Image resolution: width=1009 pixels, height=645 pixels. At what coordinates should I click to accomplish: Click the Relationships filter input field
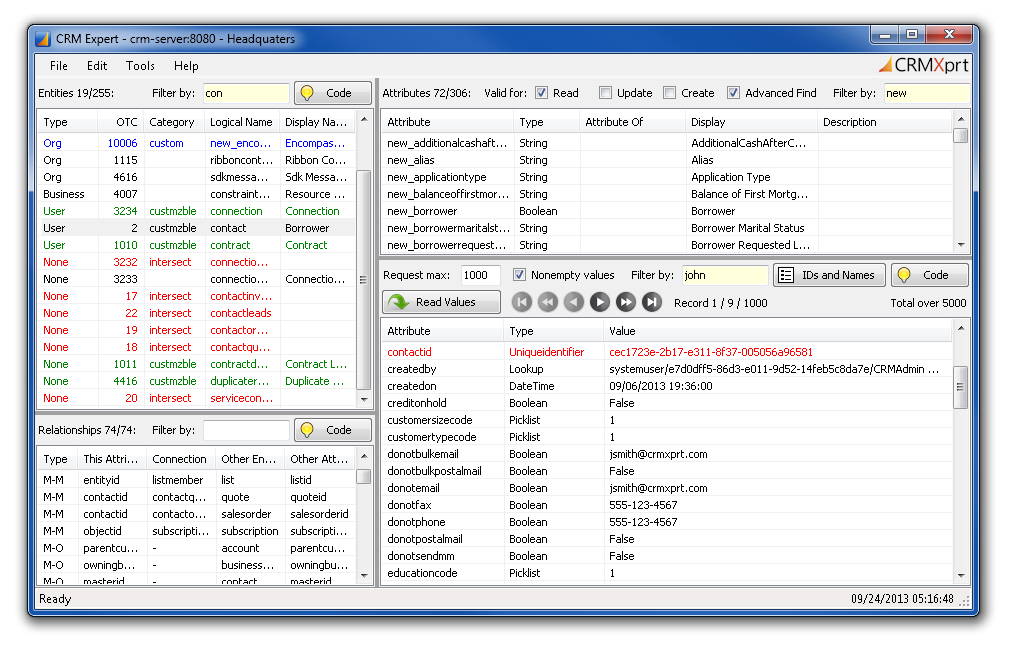[x=246, y=430]
